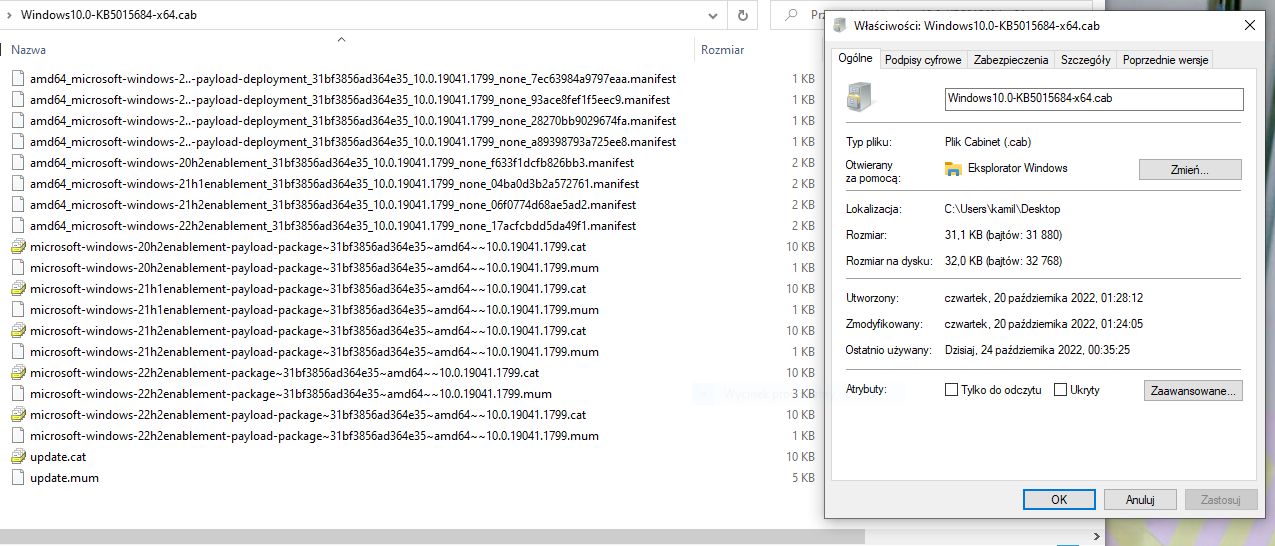Select the amd64 22h2enablement manifest file name
The height and width of the screenshot is (546, 1275).
point(333,226)
